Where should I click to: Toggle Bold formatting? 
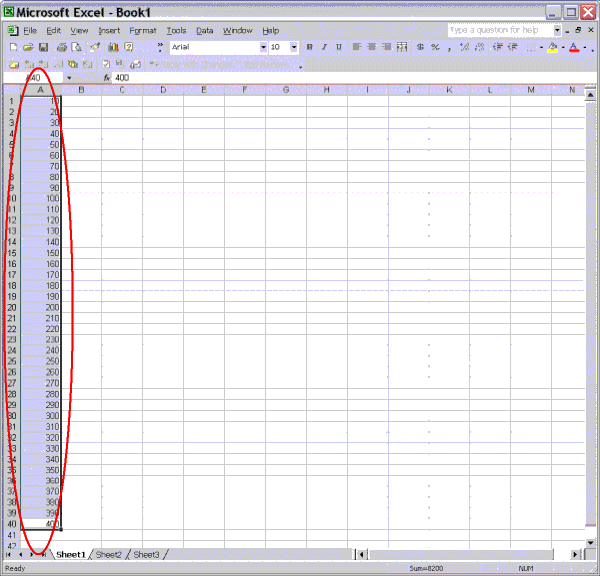point(310,47)
